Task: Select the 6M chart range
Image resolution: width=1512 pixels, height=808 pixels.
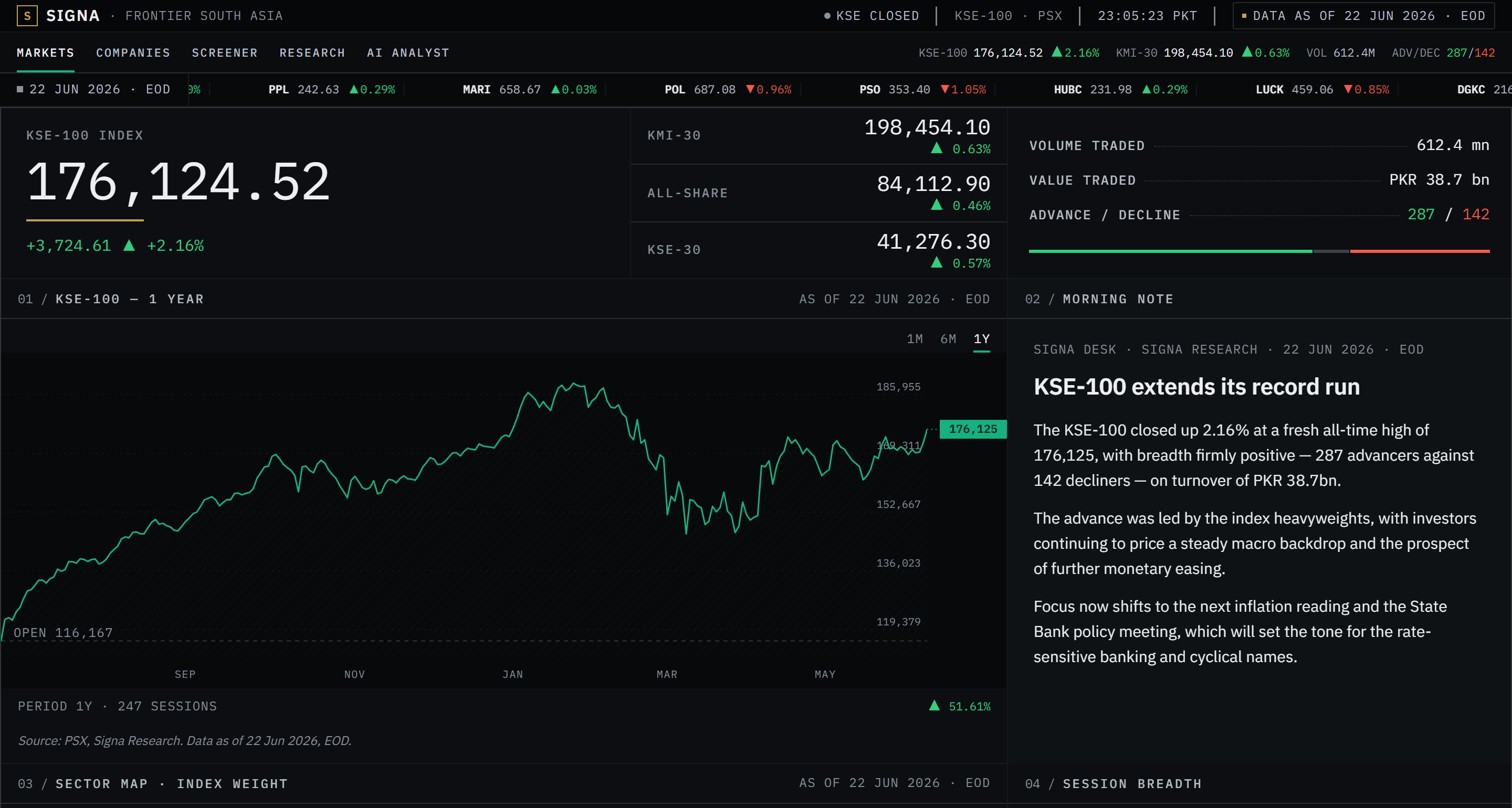Action: pos(948,339)
